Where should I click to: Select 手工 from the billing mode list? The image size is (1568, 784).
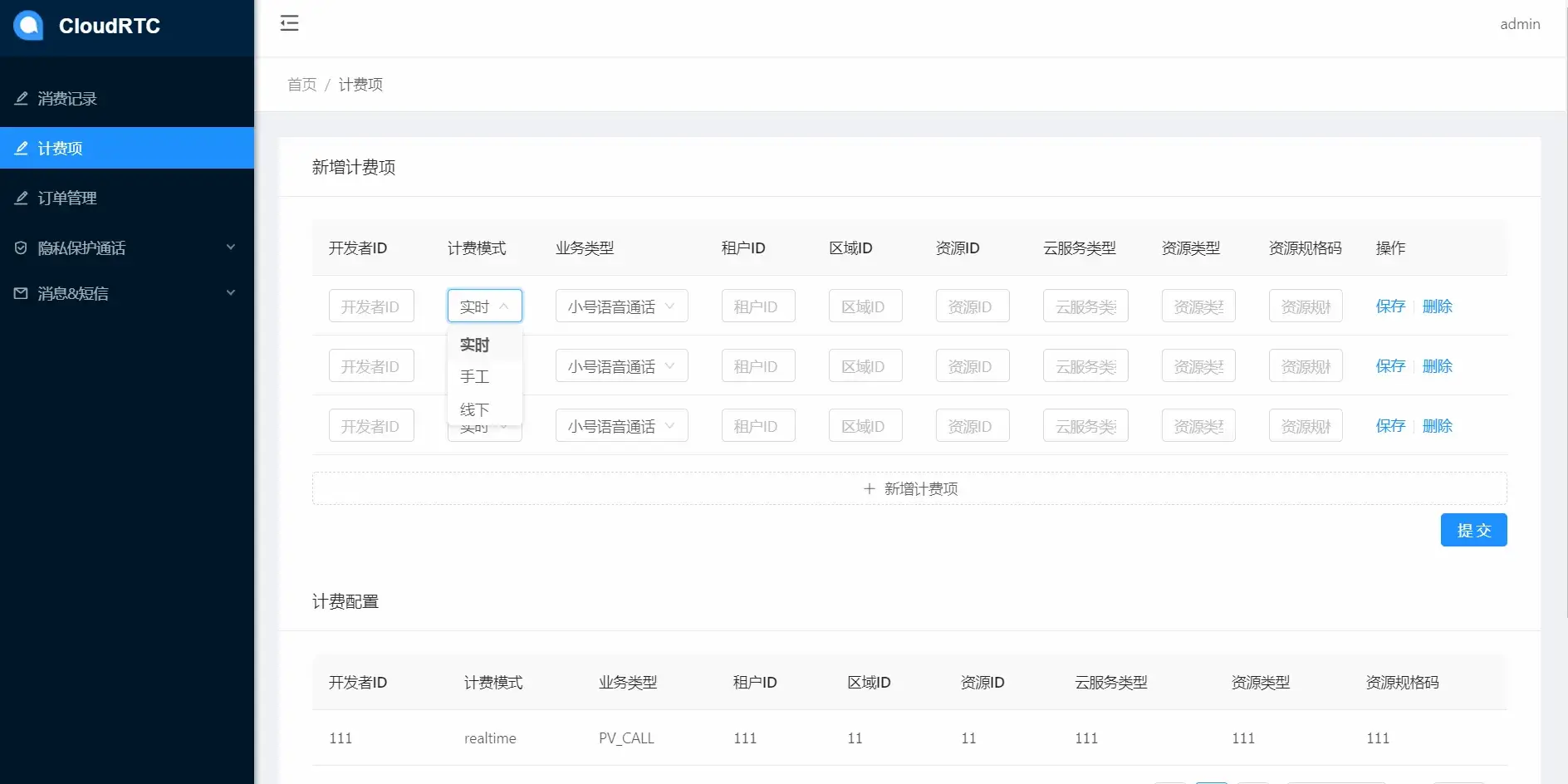tap(475, 377)
